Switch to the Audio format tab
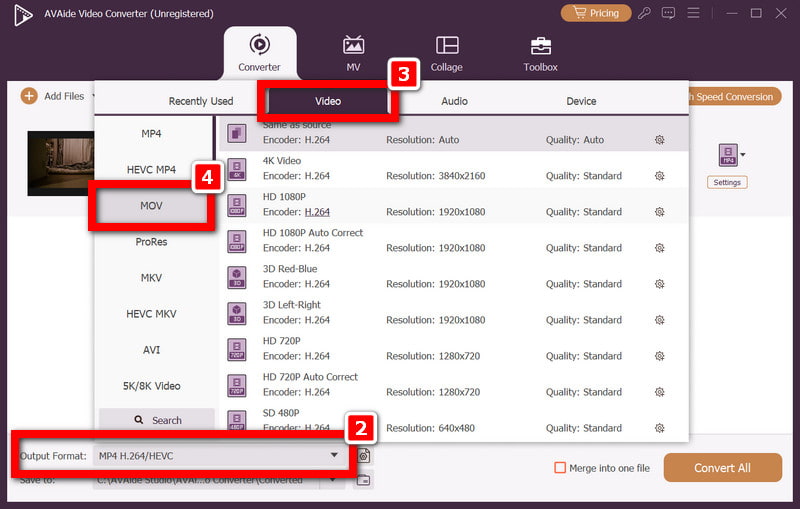800x509 pixels. click(x=454, y=101)
